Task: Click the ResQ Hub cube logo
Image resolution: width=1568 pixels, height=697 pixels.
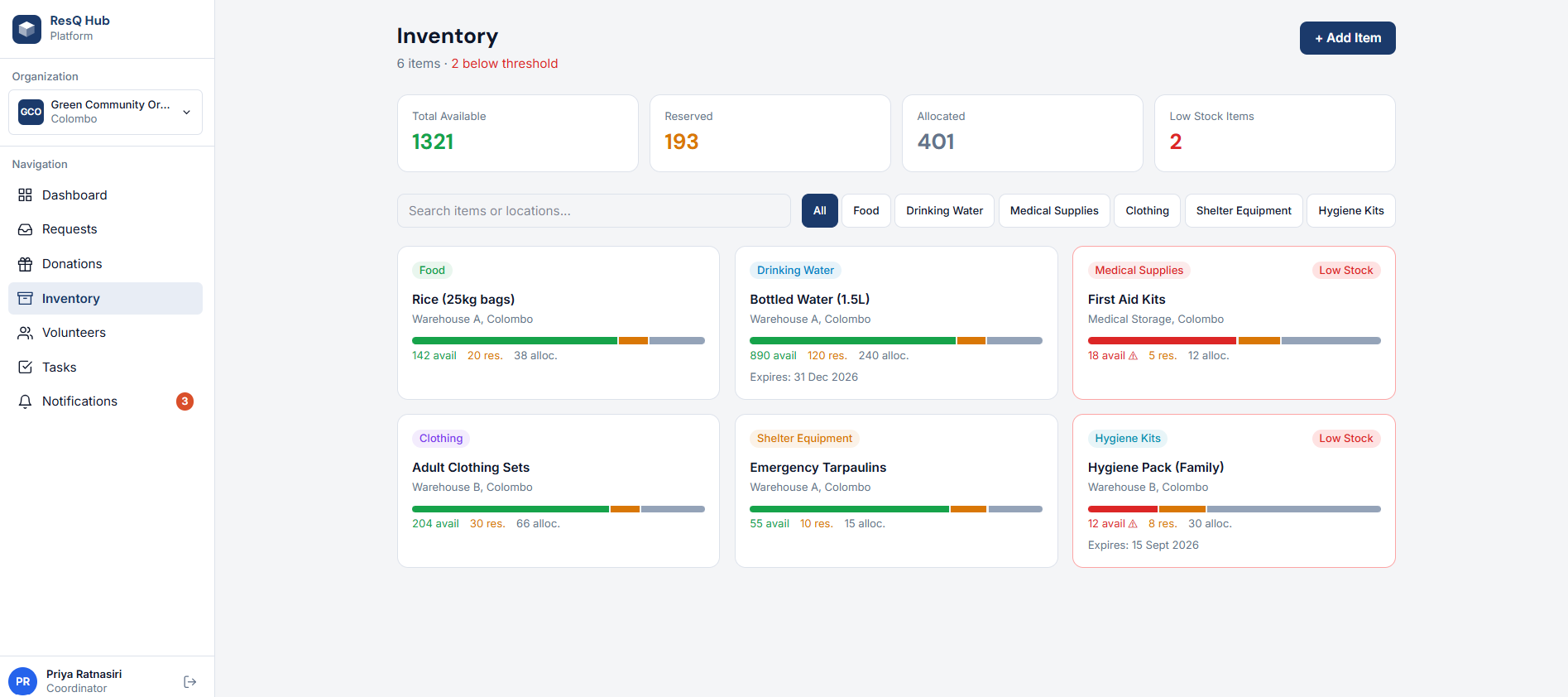Action: tap(26, 29)
